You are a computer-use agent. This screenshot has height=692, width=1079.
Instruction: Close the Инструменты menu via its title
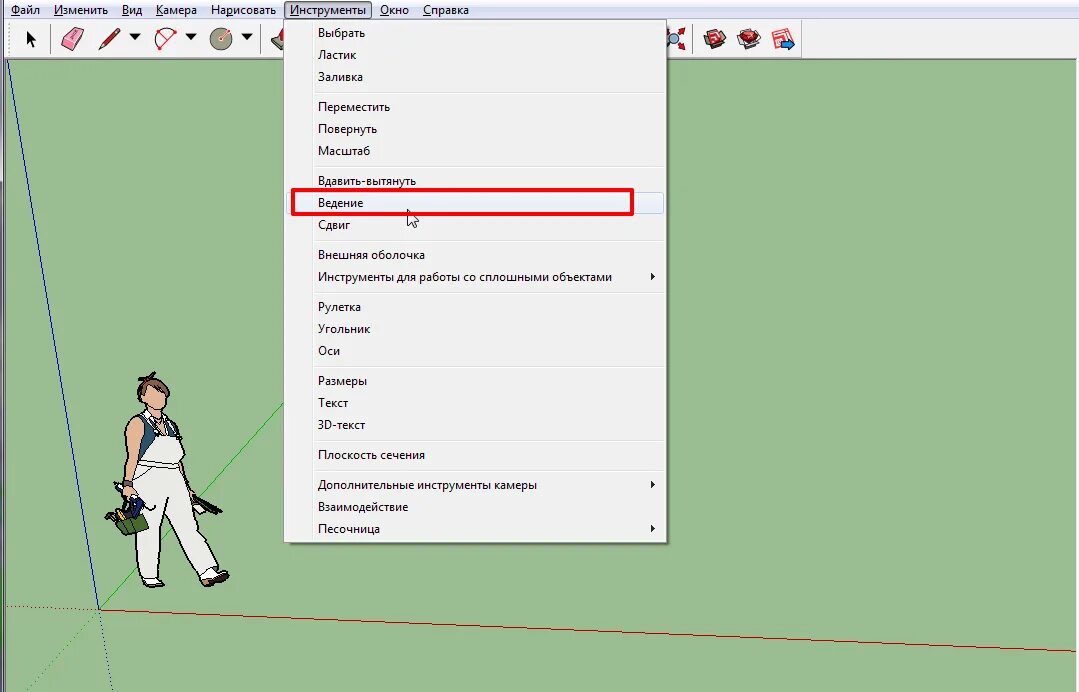(328, 10)
